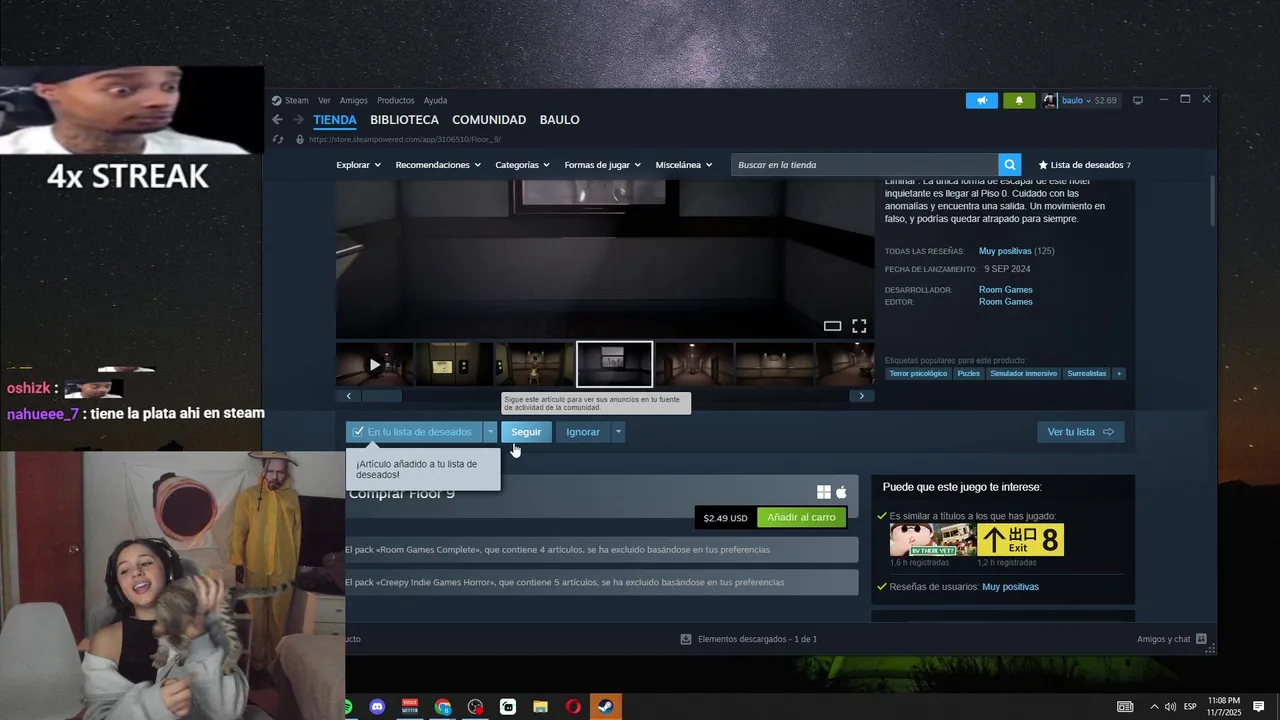This screenshot has height=720, width=1280.
Task: Click in the Buscar en la tienda field
Action: 865,165
